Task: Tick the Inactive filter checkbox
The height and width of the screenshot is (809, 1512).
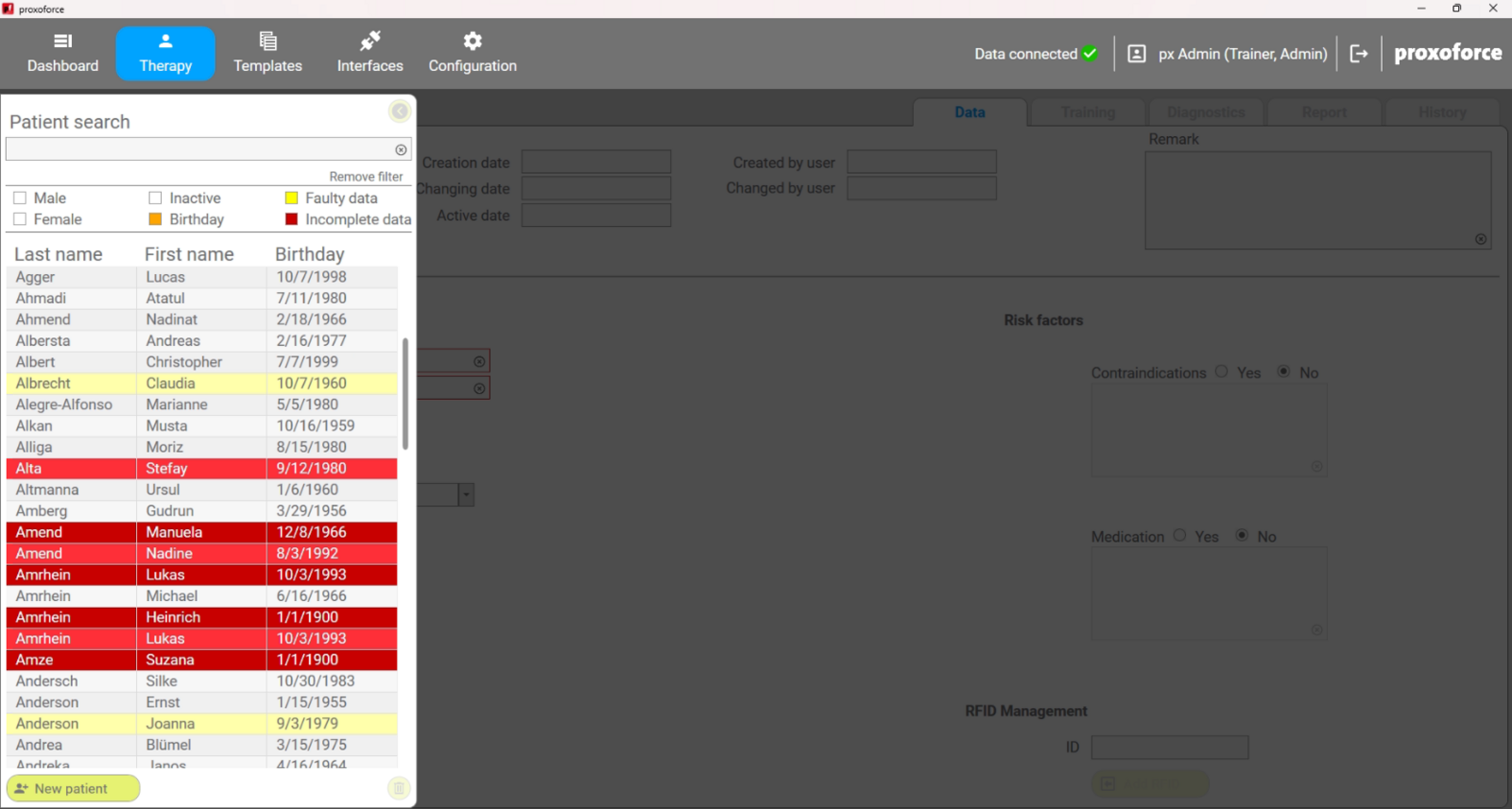Action: [156, 198]
